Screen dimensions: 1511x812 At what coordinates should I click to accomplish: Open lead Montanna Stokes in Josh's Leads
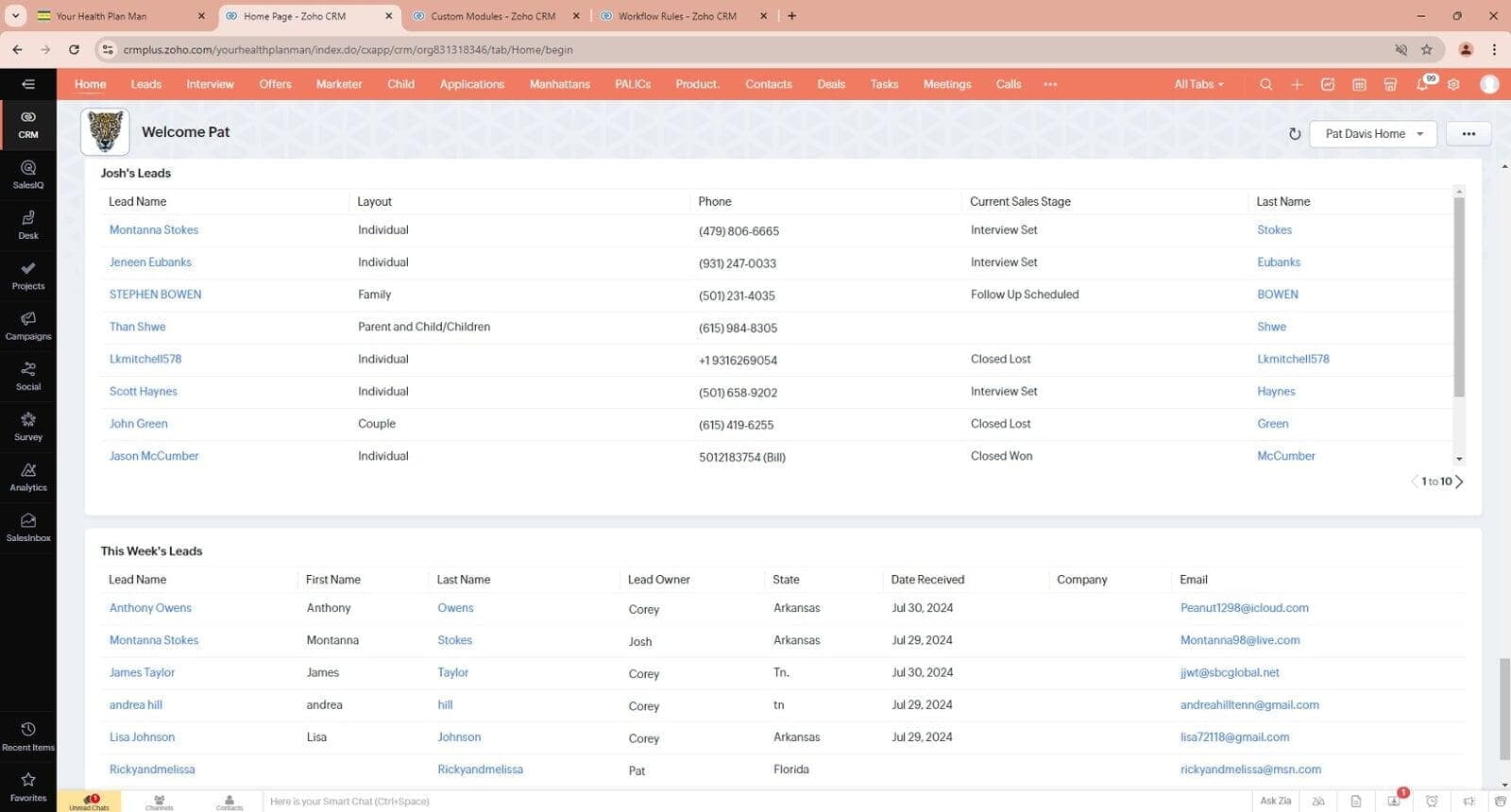(154, 230)
